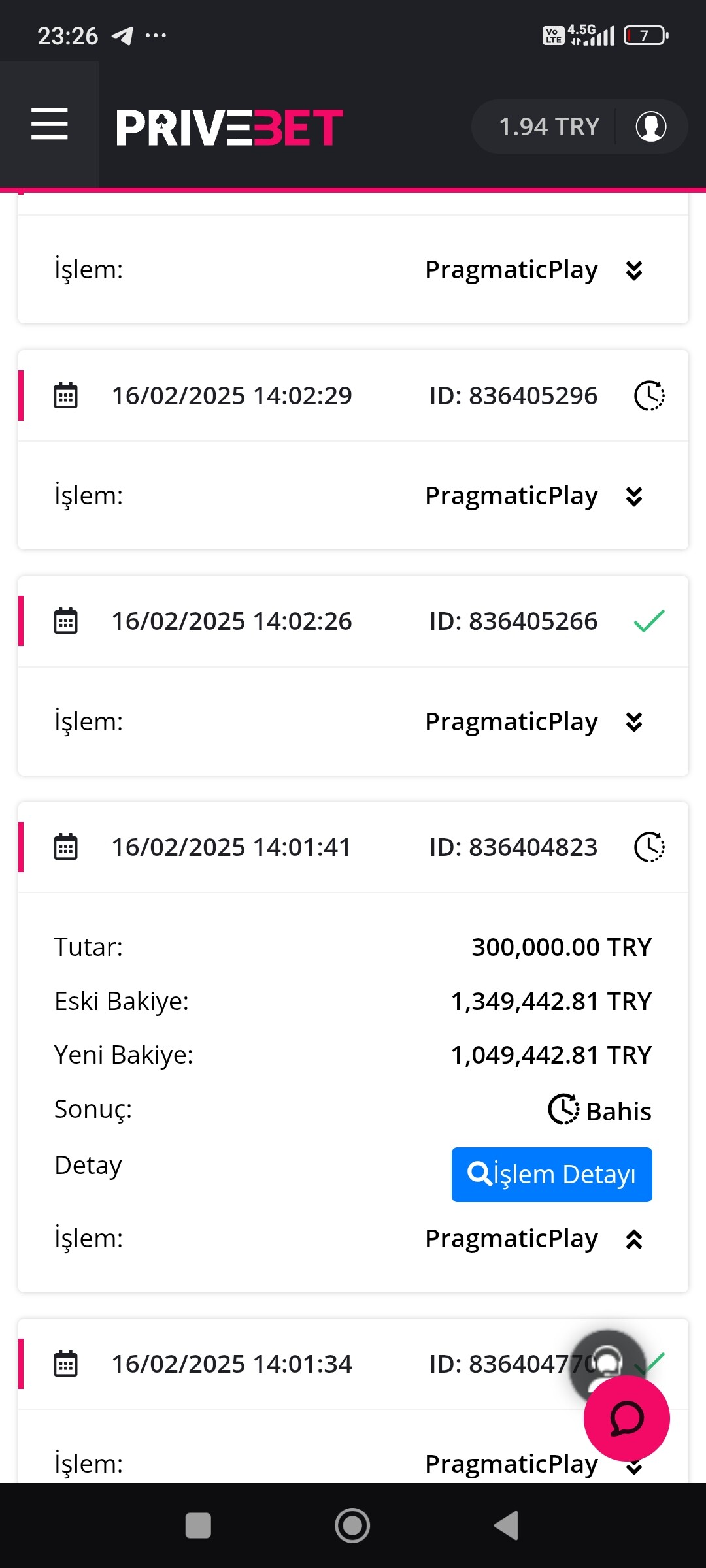Screen dimensions: 706x1568
Task: Expand the 14:02:26 PragmaticPlay transaction details
Action: pos(633,722)
